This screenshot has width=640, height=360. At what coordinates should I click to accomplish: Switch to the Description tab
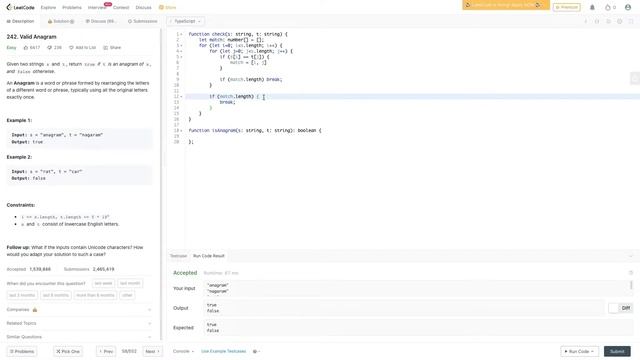(20, 21)
